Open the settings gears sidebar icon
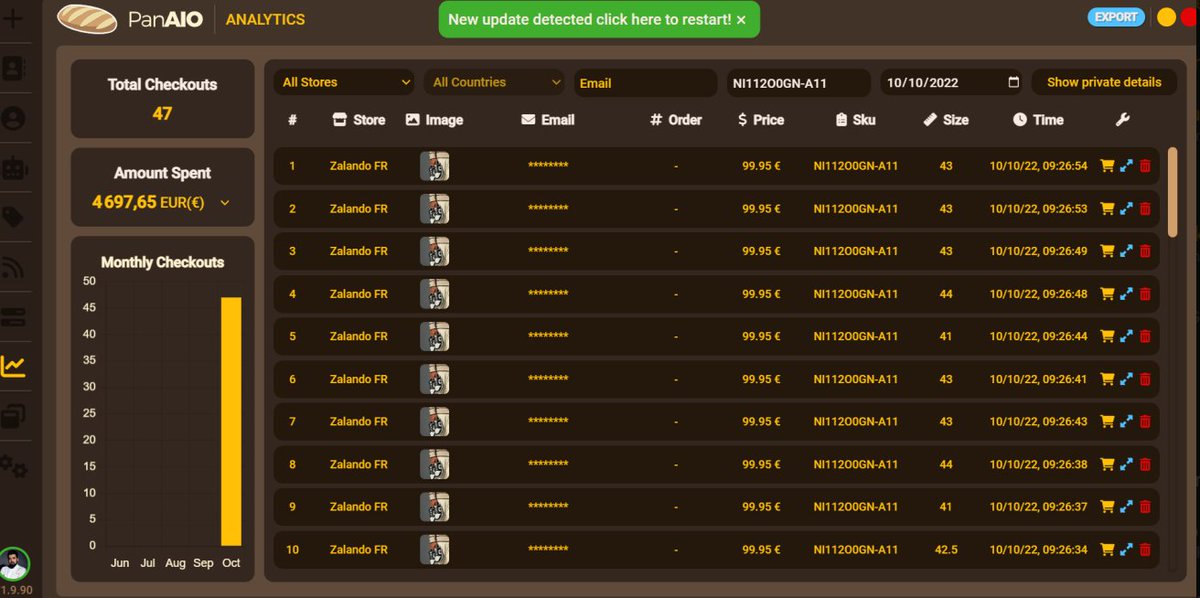Viewport: 1200px width, 598px height. (14, 466)
